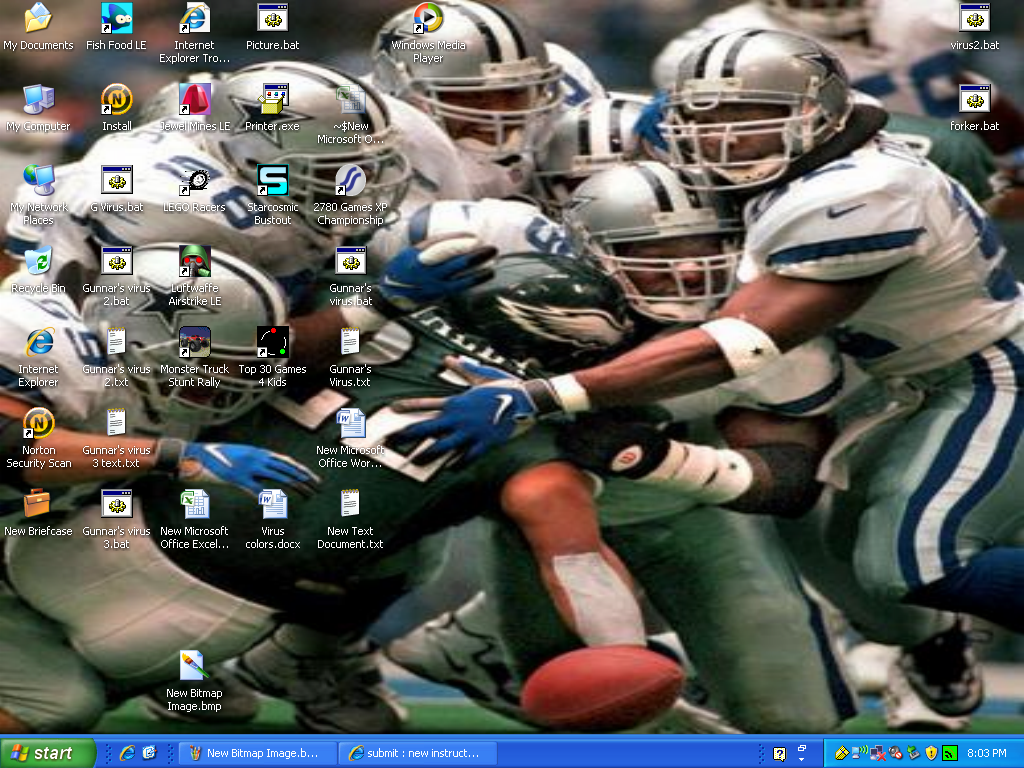Select the New Bitmap Image.bmp file
This screenshot has height=768, width=1024.
tap(194, 681)
